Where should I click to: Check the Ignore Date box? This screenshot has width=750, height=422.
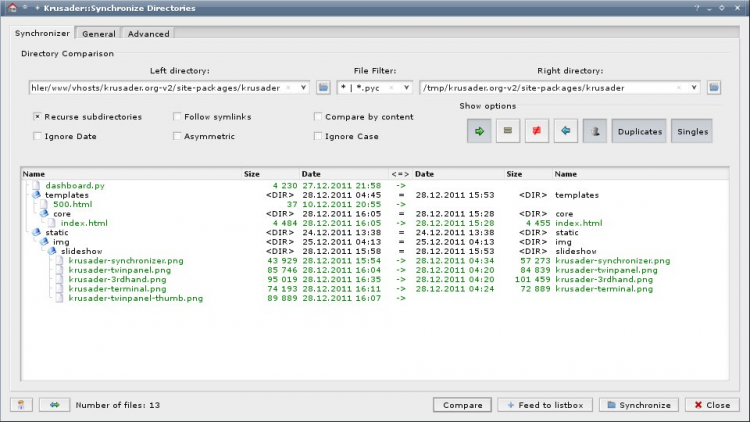[37, 136]
